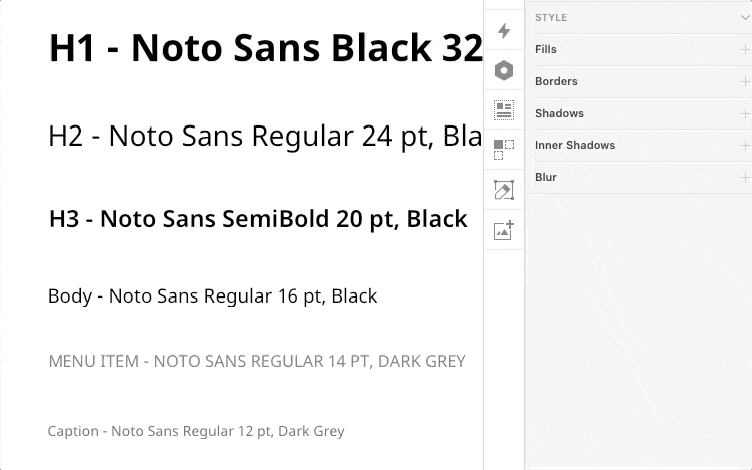Select the H1 Noto Sans Black text
752x470 pixels.
click(x=265, y=48)
